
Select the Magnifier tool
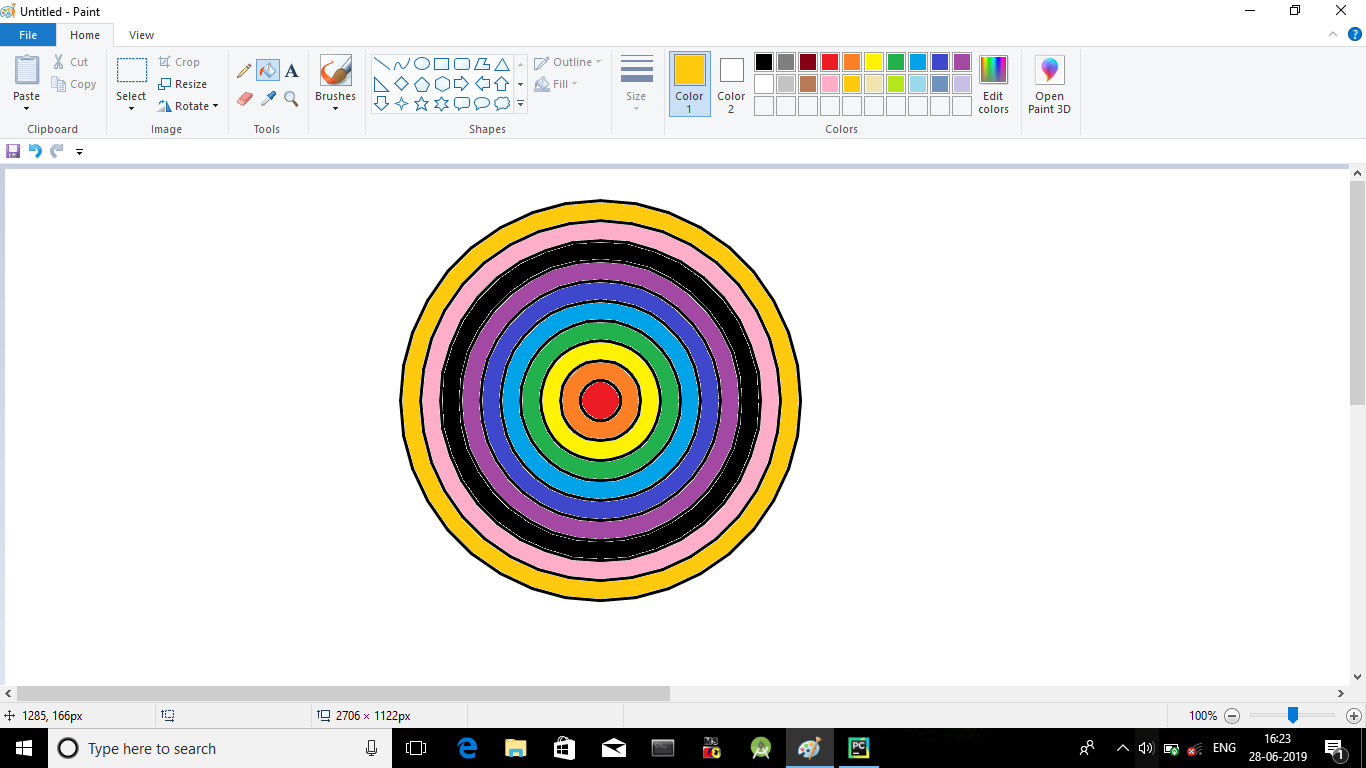click(x=291, y=99)
